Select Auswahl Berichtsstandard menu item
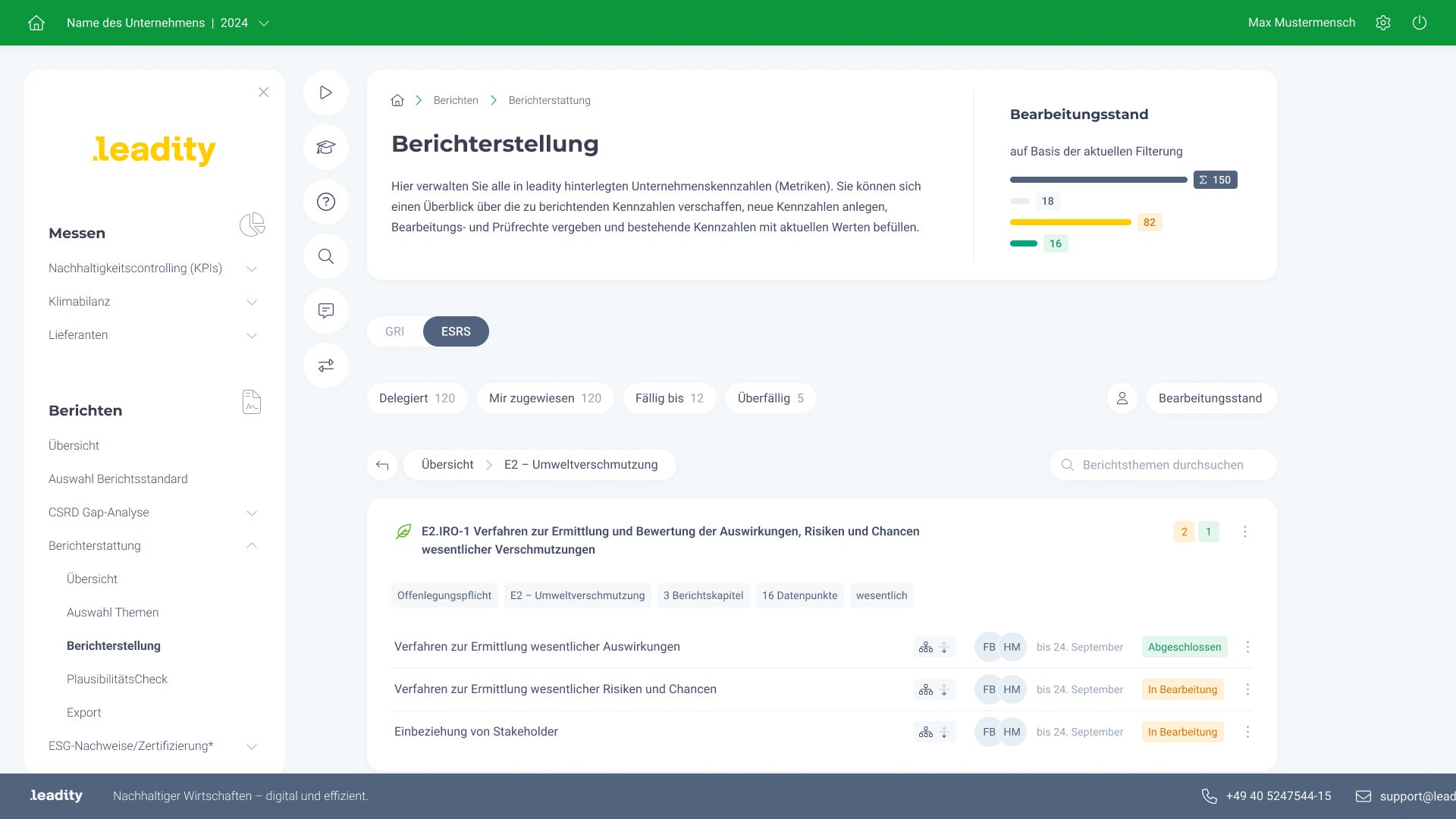The height and width of the screenshot is (819, 1456). (x=118, y=479)
